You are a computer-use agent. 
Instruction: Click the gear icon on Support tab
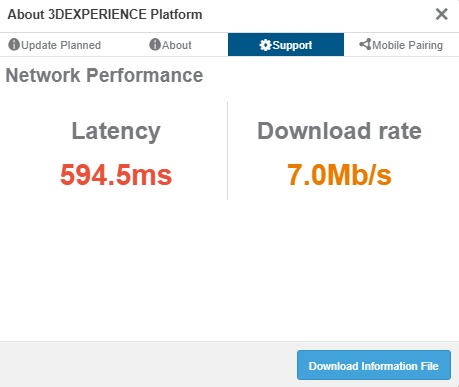tap(265, 45)
